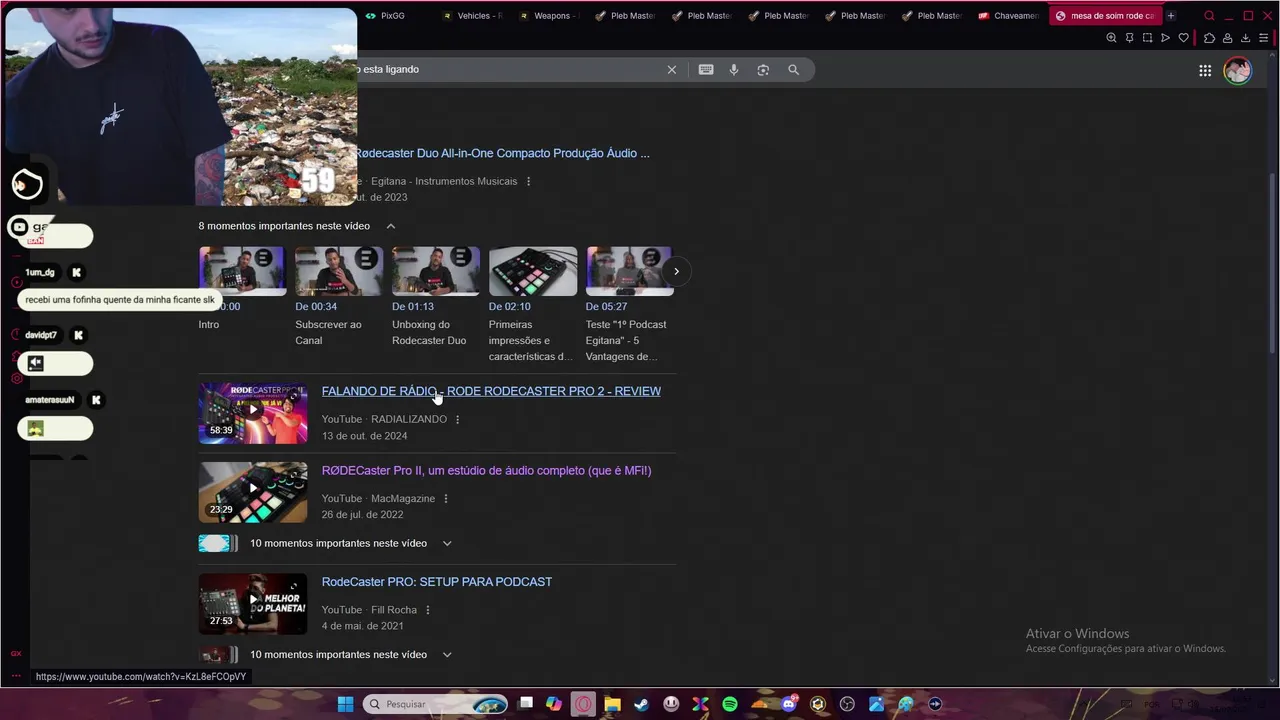
Task: Open options for Egitana video result
Action: click(528, 181)
